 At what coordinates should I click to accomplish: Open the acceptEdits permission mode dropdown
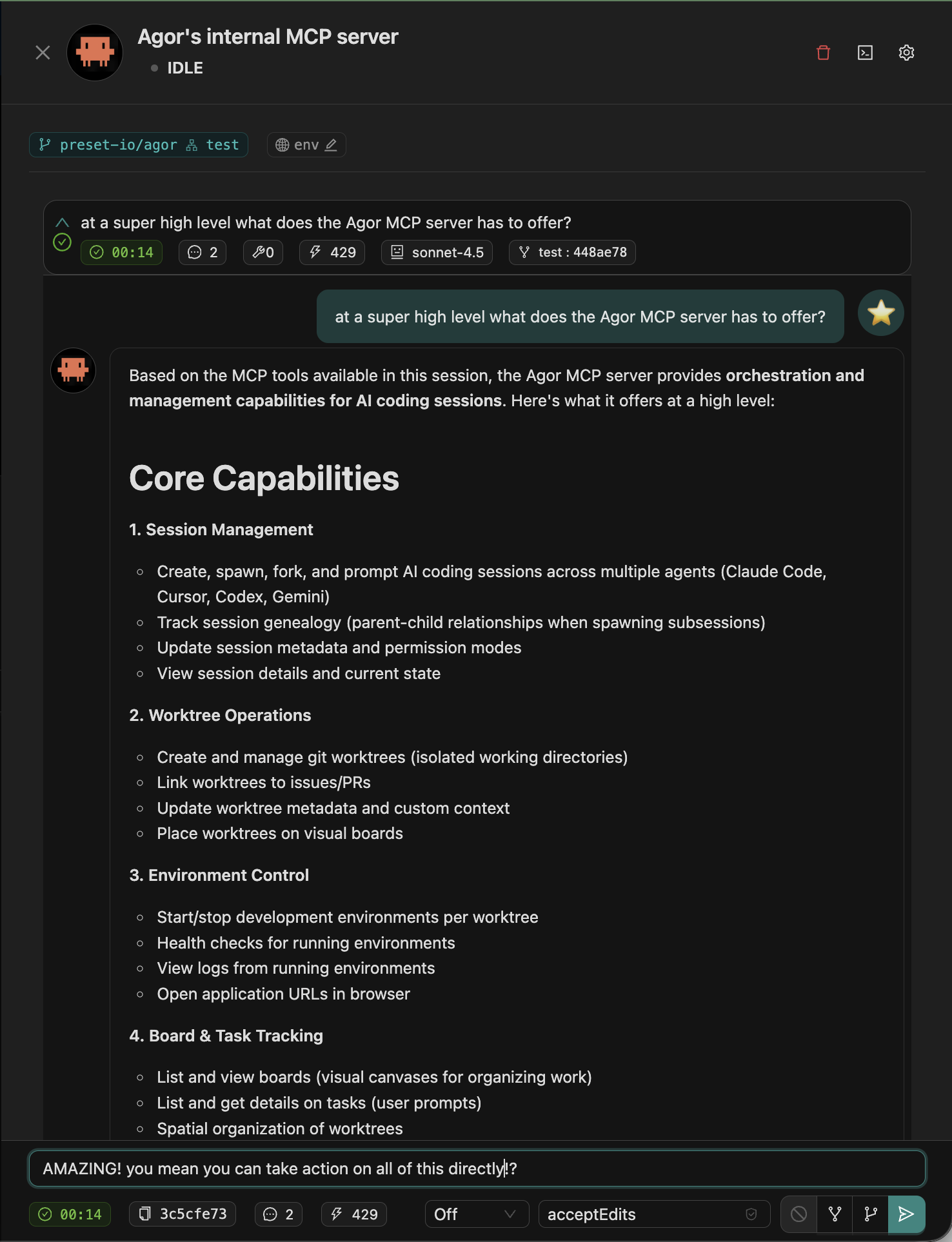click(653, 1214)
